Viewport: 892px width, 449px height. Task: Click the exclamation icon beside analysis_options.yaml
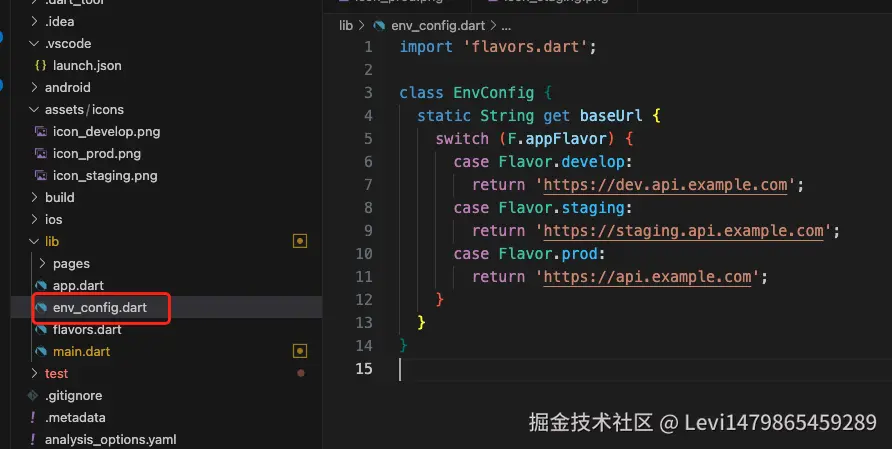33,439
